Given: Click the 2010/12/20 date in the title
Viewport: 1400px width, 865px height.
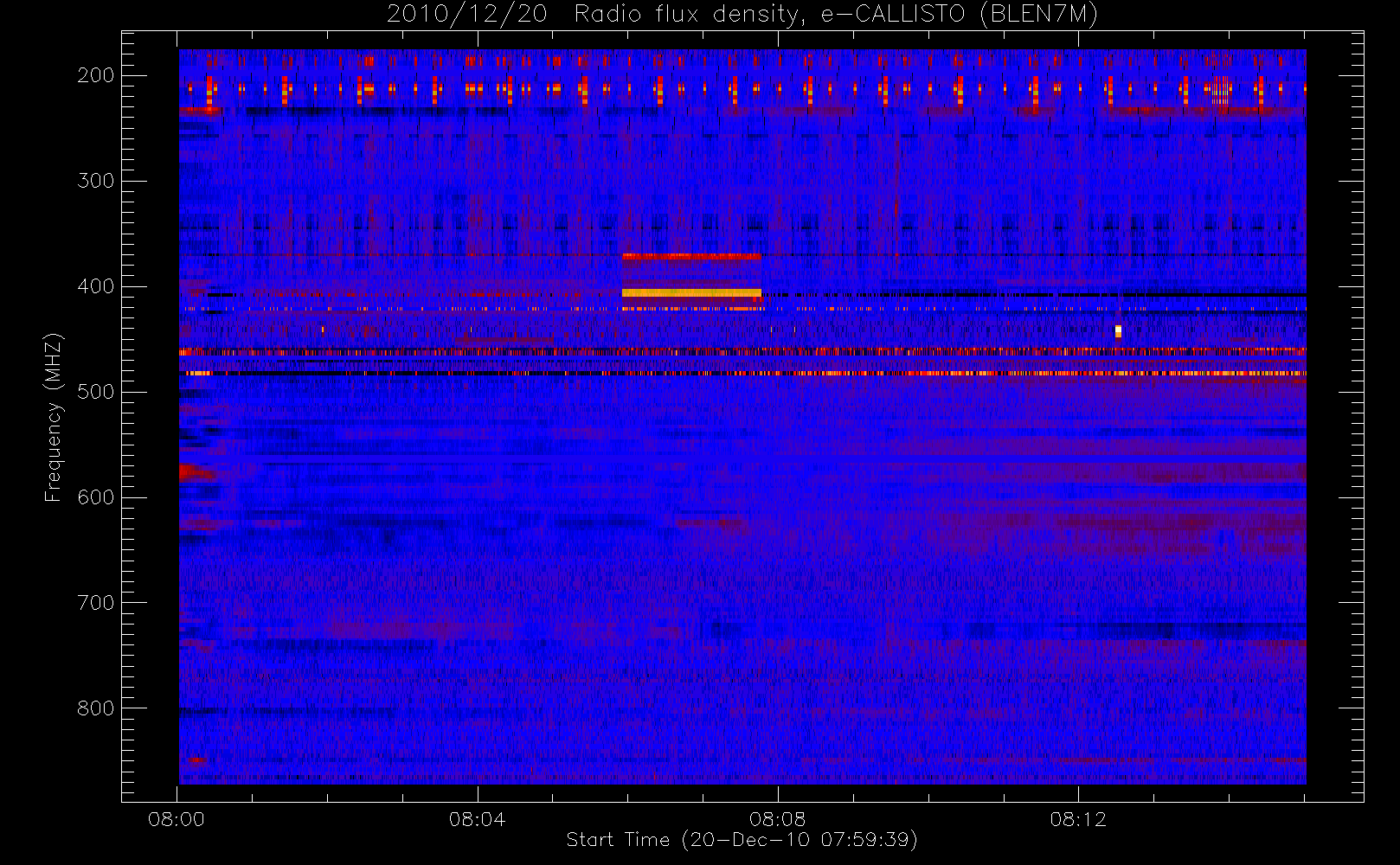Looking at the screenshot, I should 466,15.
